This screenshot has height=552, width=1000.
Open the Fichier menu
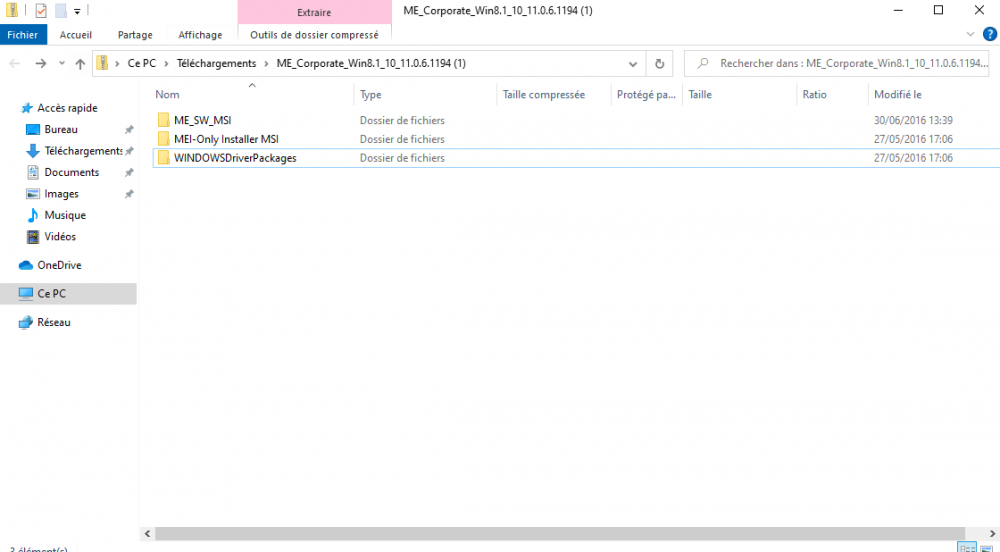[x=22, y=34]
